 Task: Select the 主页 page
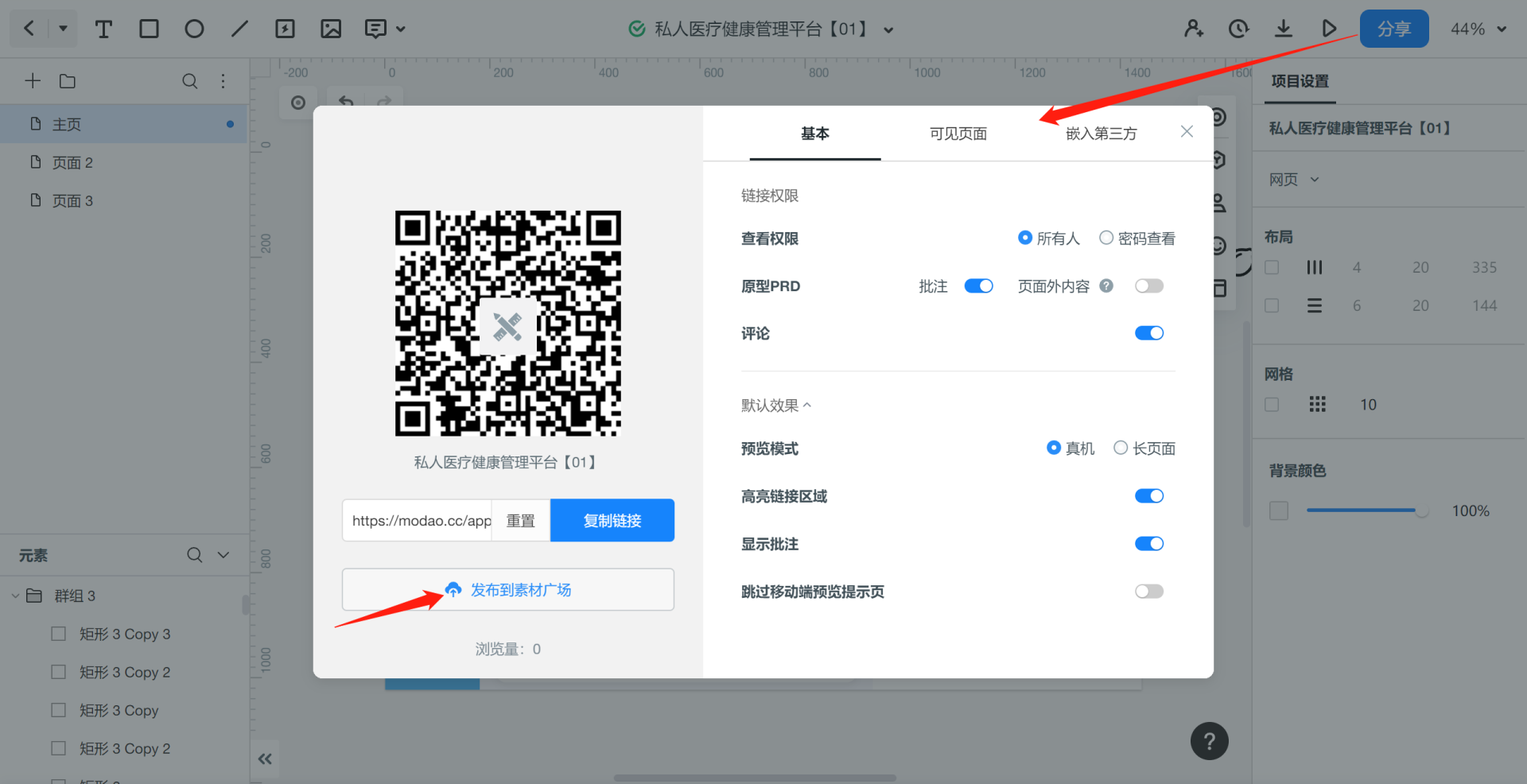click(123, 124)
